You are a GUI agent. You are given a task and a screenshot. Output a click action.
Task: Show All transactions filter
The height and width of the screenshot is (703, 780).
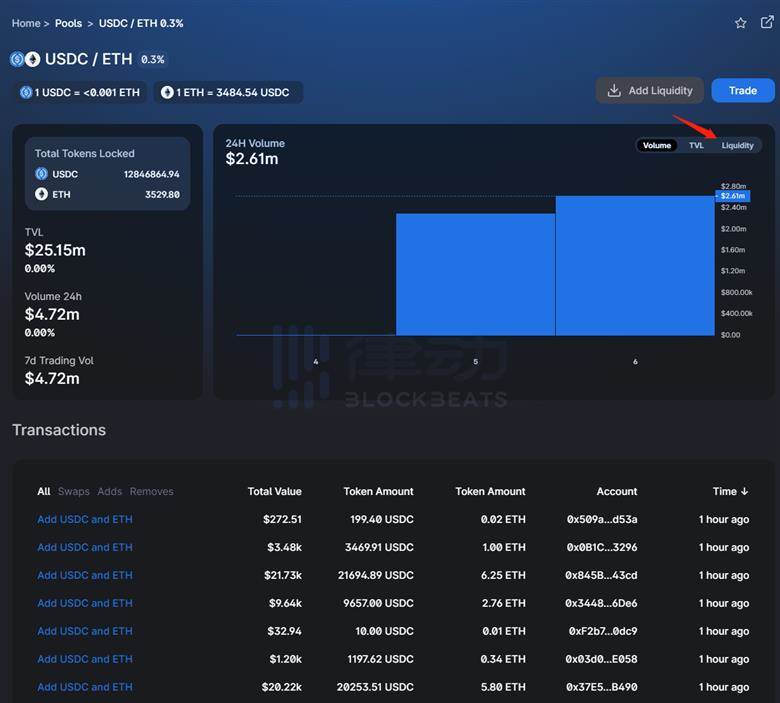coord(44,492)
